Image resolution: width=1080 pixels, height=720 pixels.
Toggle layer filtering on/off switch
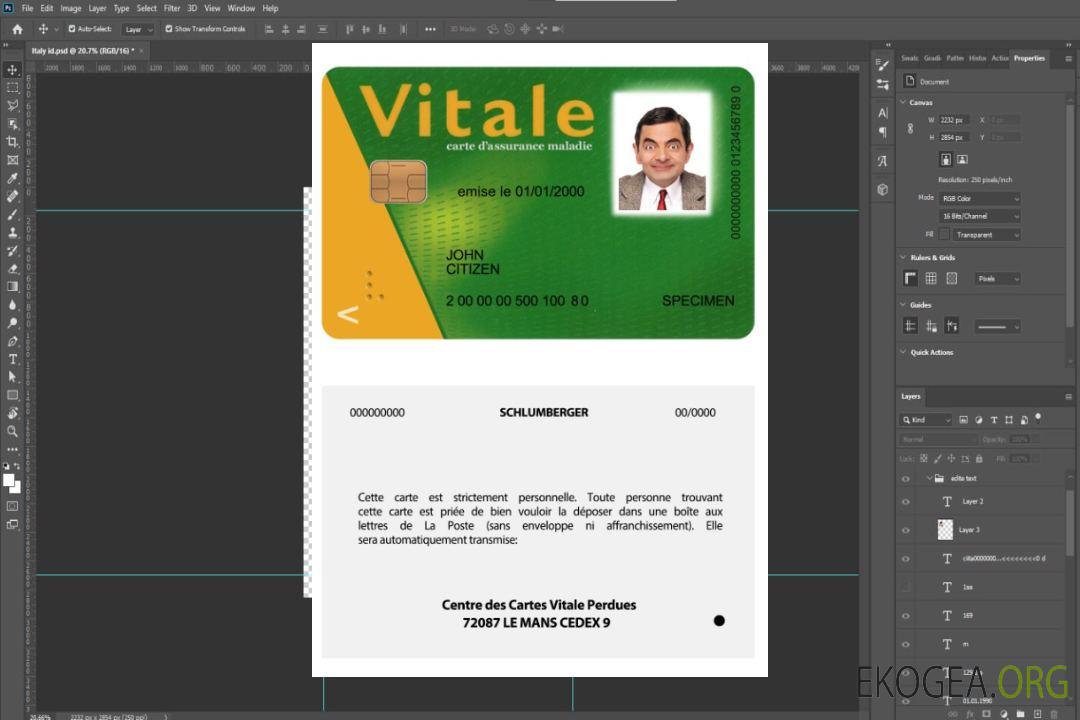(x=1038, y=418)
